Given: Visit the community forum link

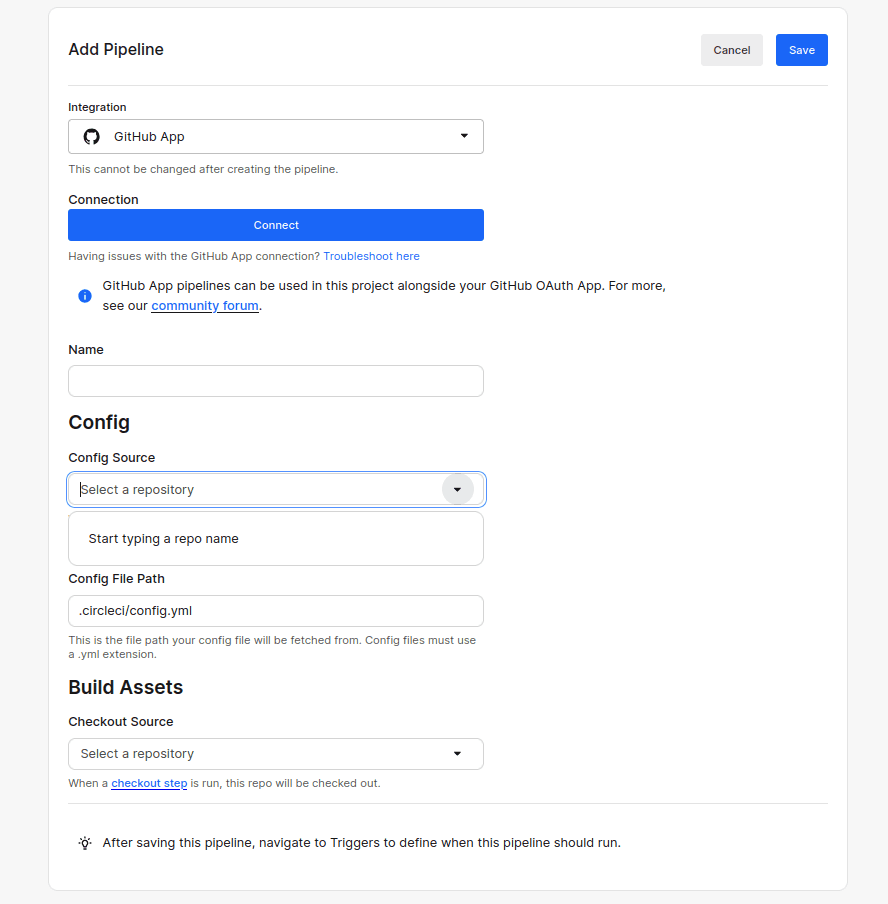Looking at the screenshot, I should point(205,306).
